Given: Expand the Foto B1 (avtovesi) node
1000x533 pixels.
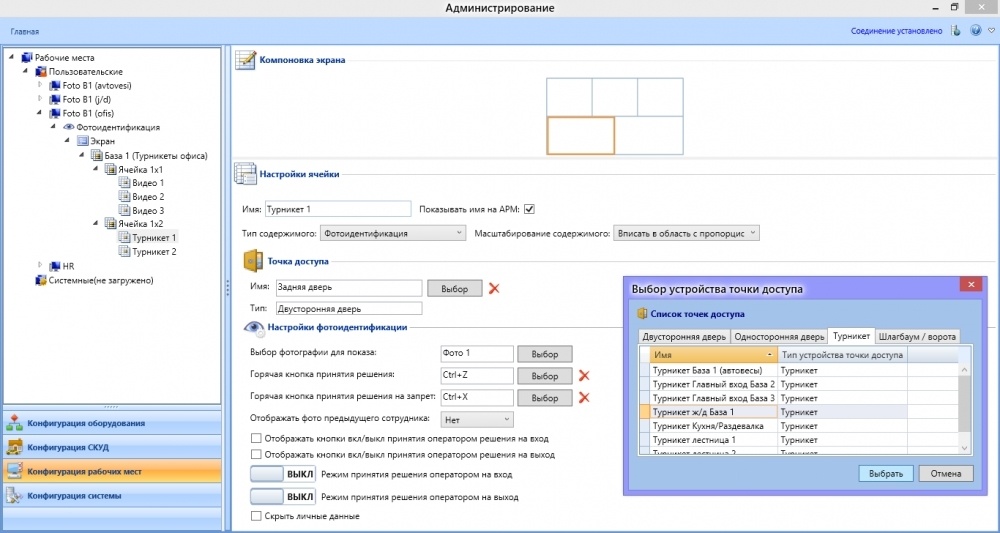Looking at the screenshot, I should [x=40, y=85].
